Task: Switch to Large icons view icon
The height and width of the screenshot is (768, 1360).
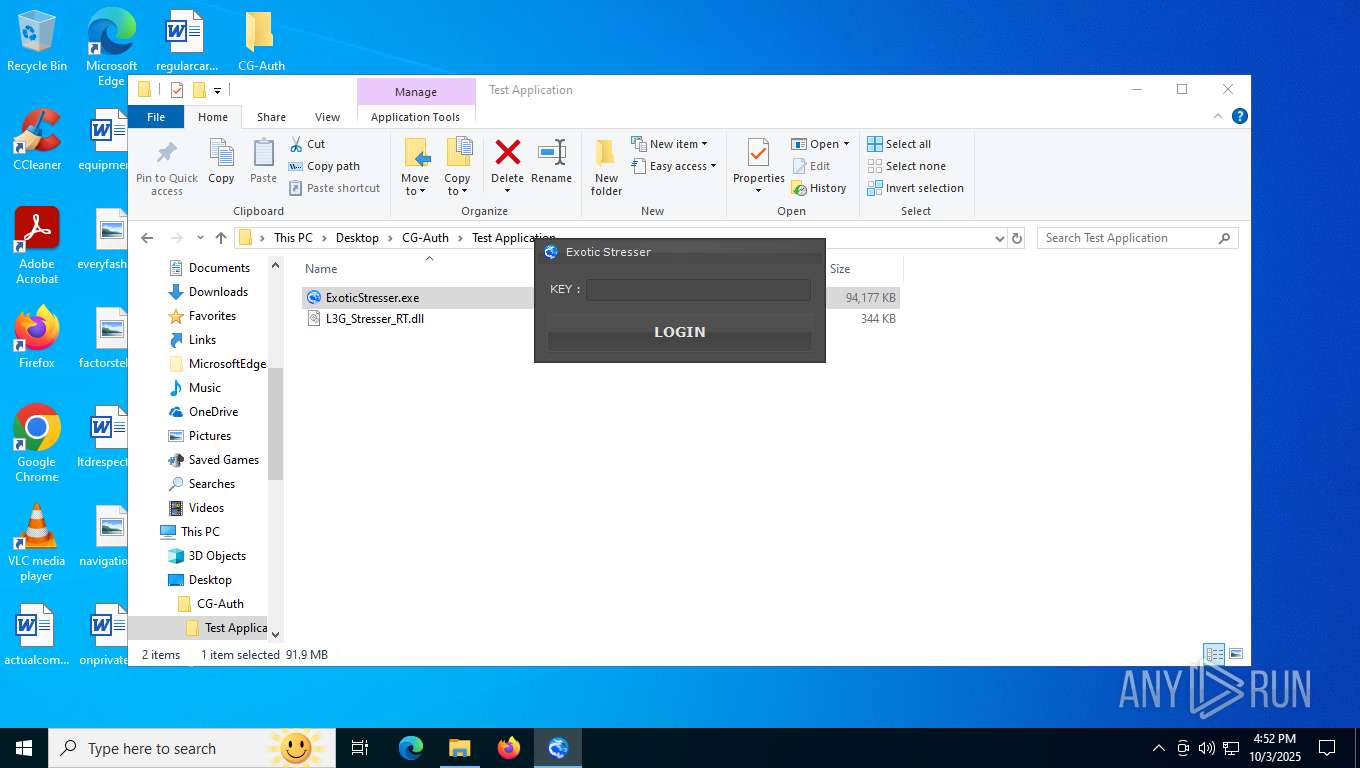Action: click(1236, 654)
